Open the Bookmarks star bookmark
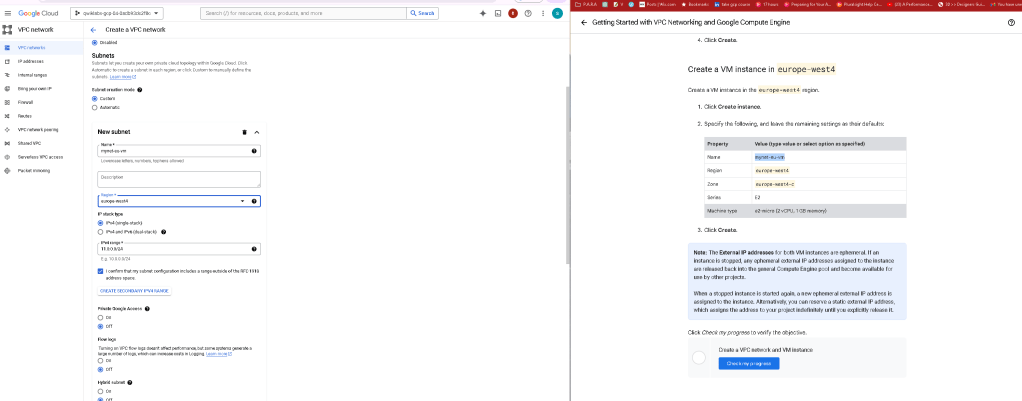This screenshot has height=401, width=1022. click(x=694, y=4)
